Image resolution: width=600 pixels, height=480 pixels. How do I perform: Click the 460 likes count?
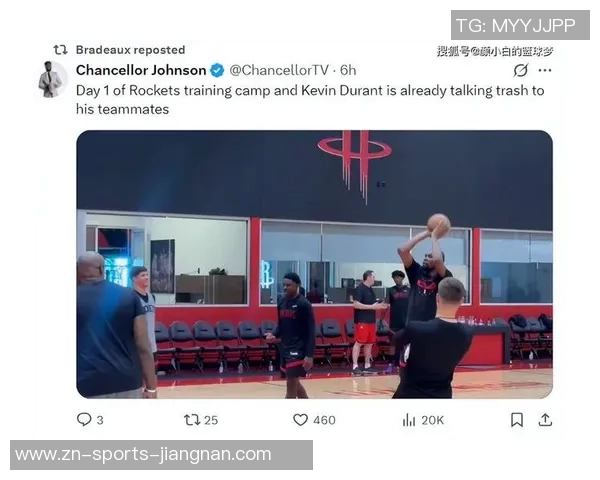click(x=324, y=420)
